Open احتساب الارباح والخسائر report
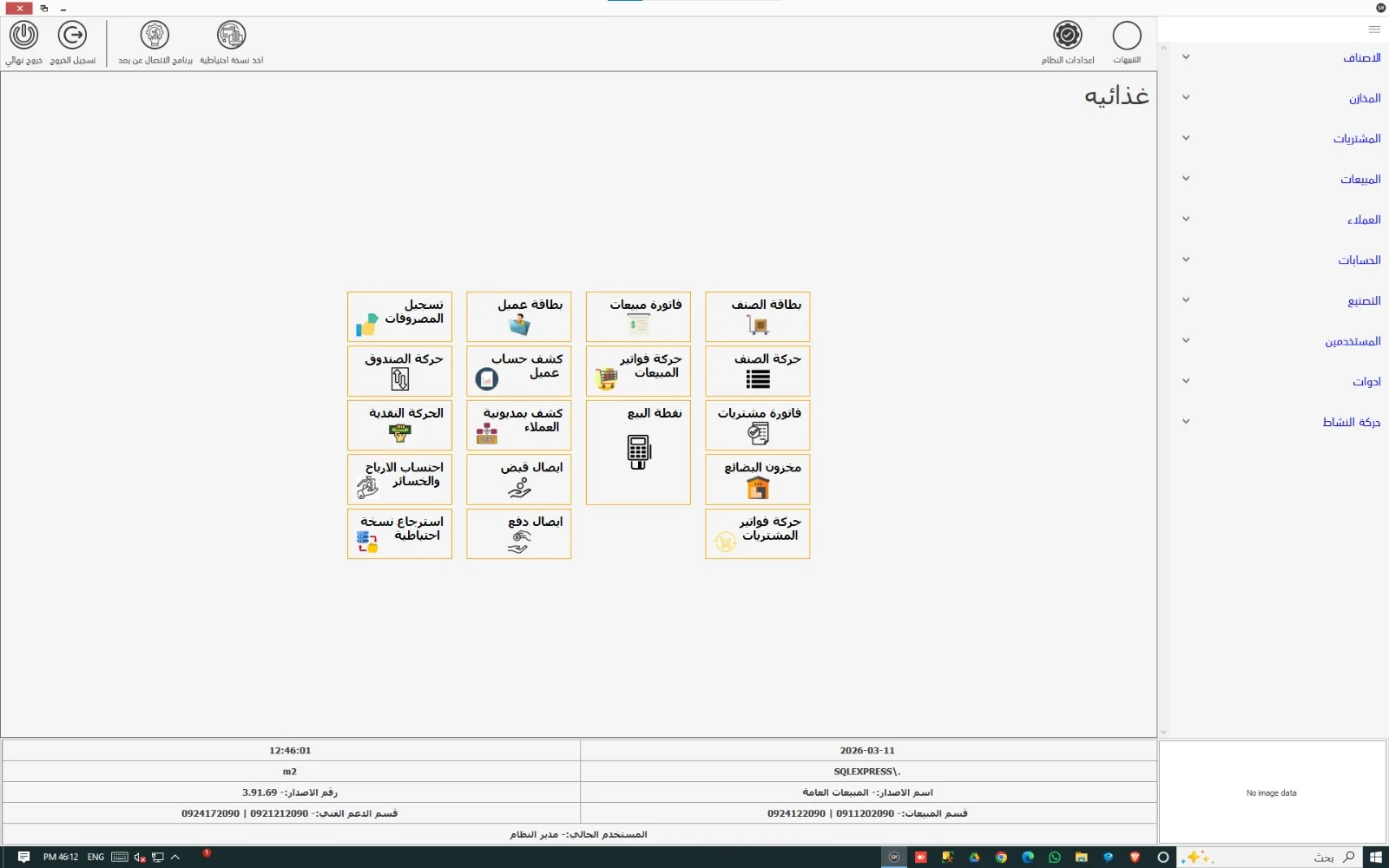The width and height of the screenshot is (1389, 868). point(398,479)
